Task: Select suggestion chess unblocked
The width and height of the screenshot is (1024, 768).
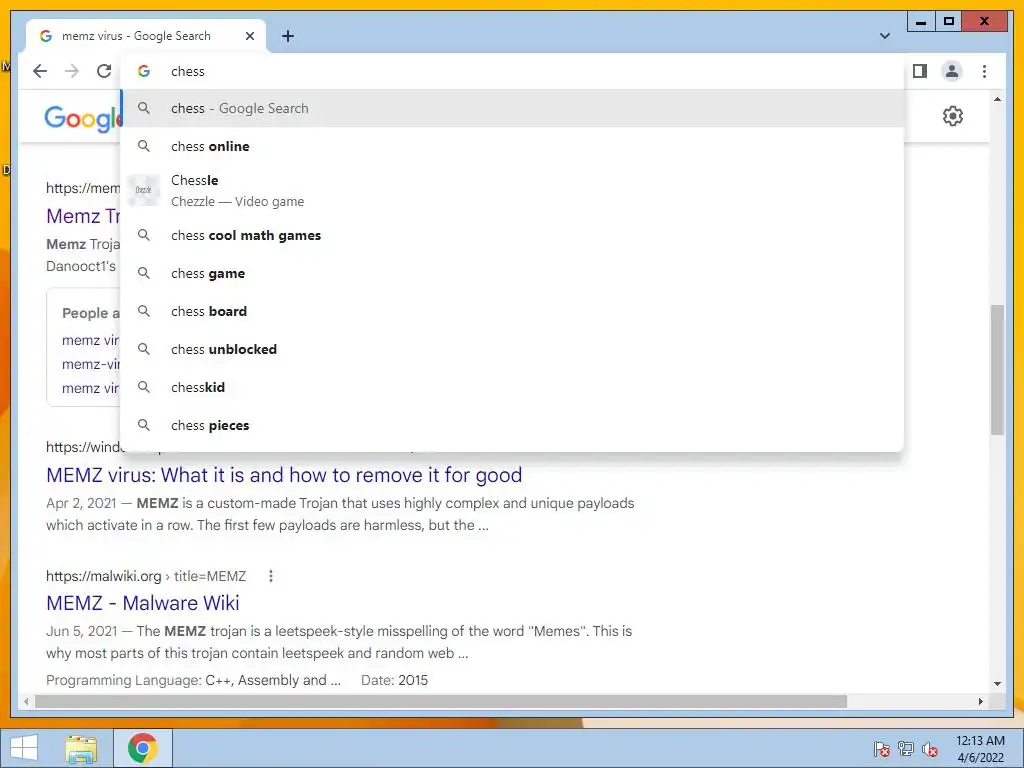Action: [x=513, y=349]
